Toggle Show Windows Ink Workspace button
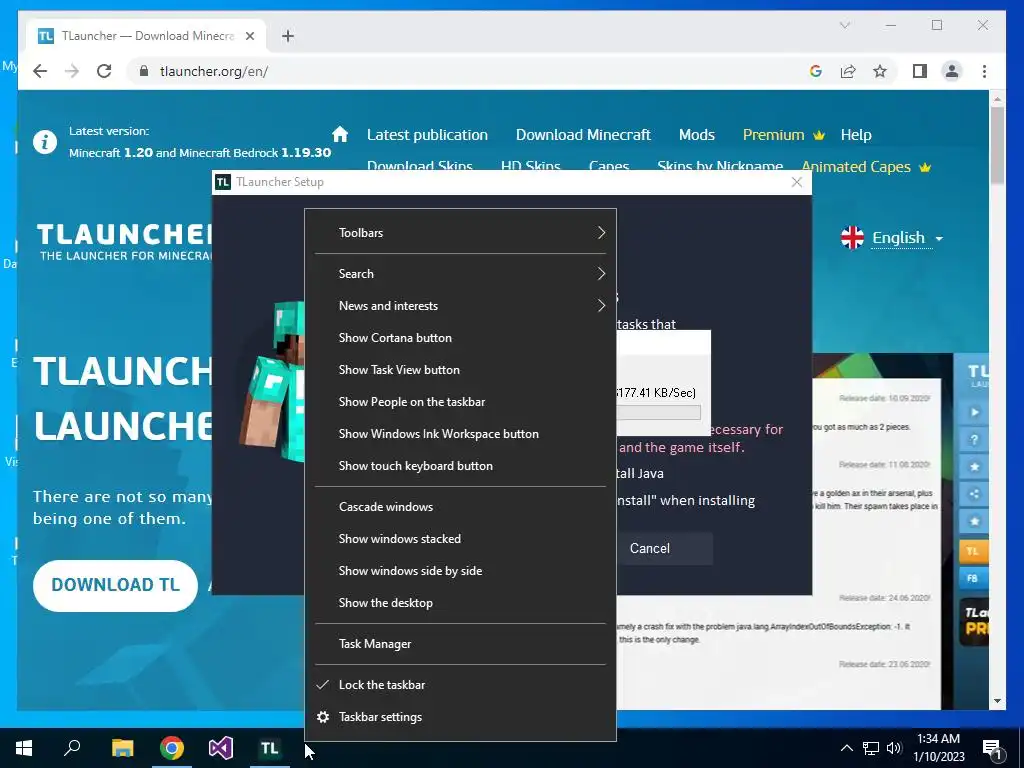The width and height of the screenshot is (1024, 768). [460, 434]
